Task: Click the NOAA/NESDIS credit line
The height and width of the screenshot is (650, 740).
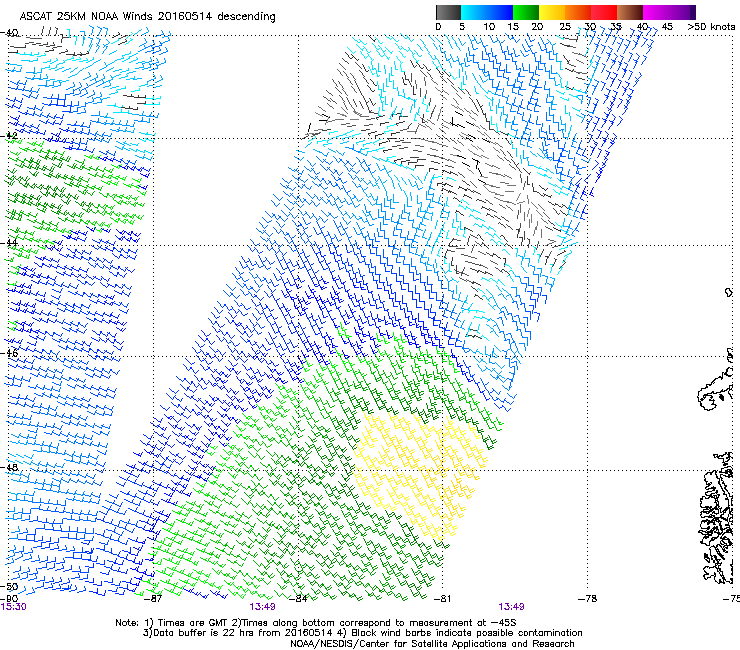Action: 432,644
